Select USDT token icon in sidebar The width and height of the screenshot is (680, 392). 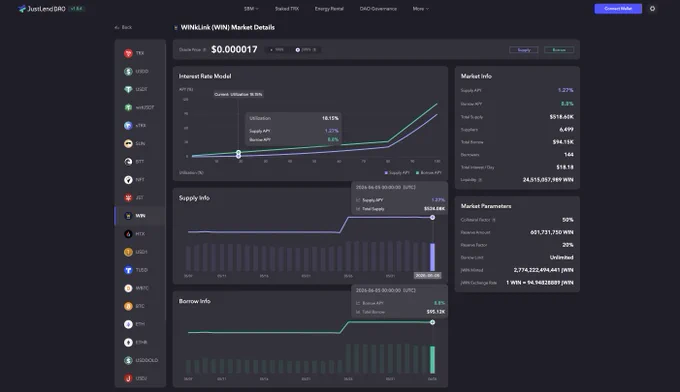[x=128, y=89]
